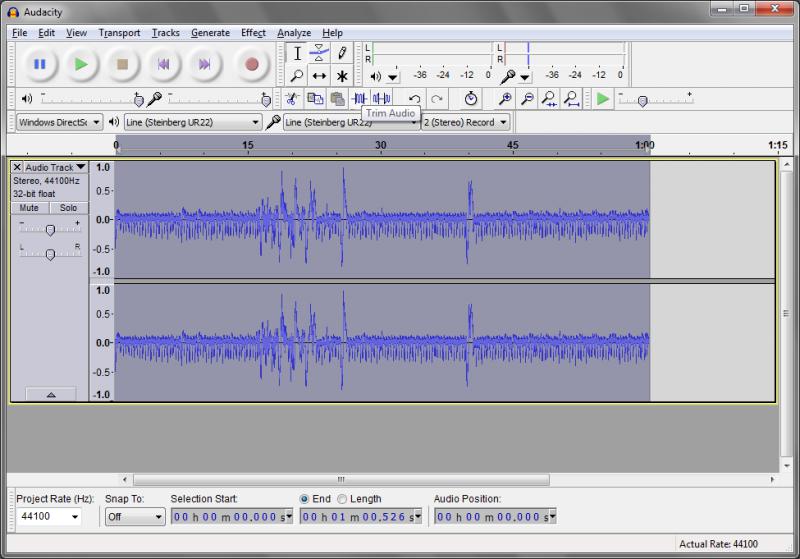Select the Envelope tool
The image size is (800, 559).
[x=319, y=53]
